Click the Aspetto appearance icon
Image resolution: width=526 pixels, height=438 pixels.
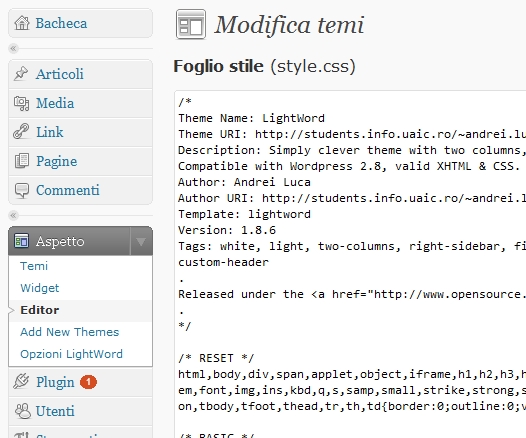click(x=21, y=241)
